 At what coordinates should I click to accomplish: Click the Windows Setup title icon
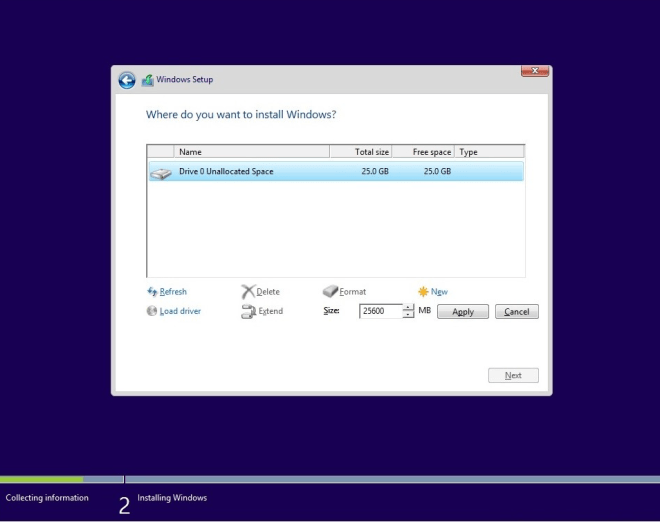(x=147, y=80)
